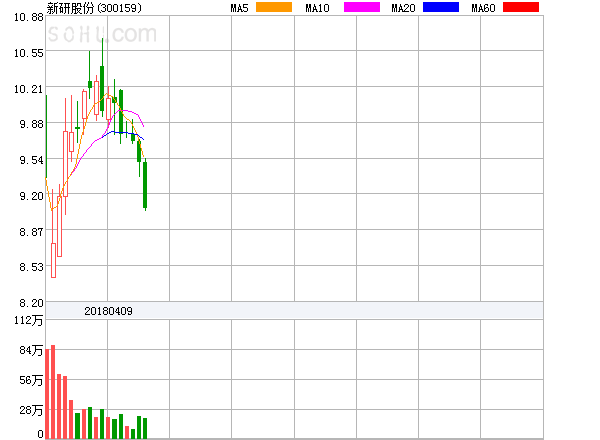Click the 9.54 price axis label

[x=31, y=160]
